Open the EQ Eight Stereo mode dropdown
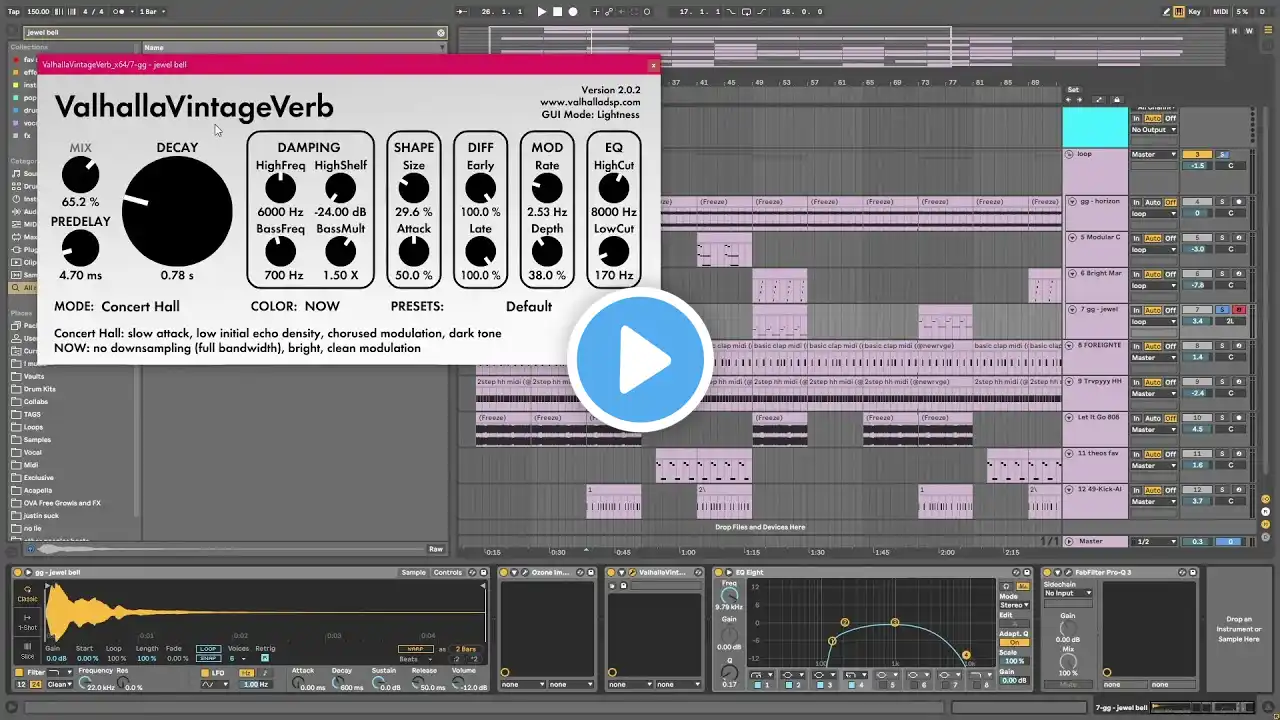Screen dimensions: 1280x720 [x=1014, y=605]
